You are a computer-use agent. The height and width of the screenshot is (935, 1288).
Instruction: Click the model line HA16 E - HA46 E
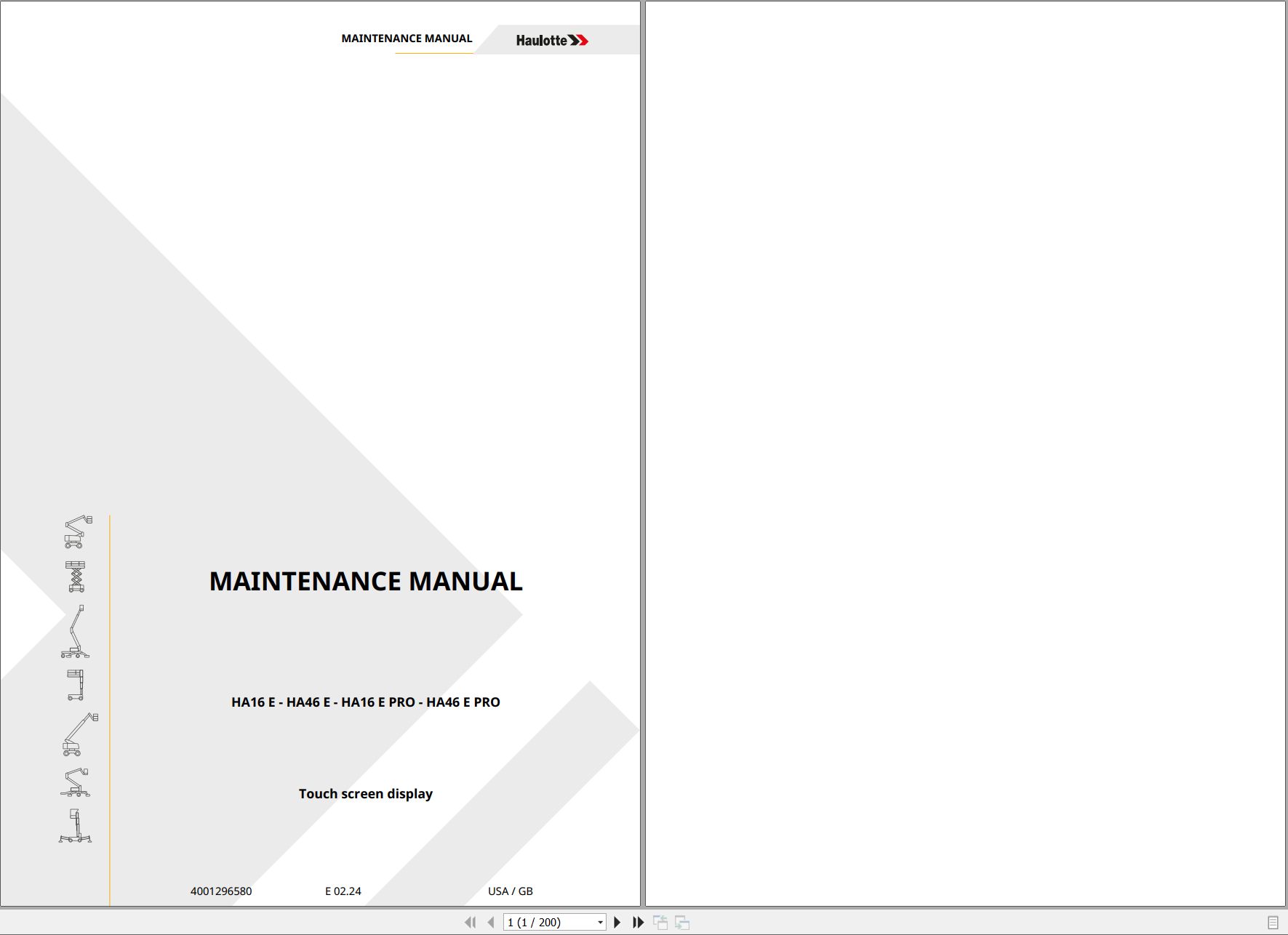pos(366,702)
